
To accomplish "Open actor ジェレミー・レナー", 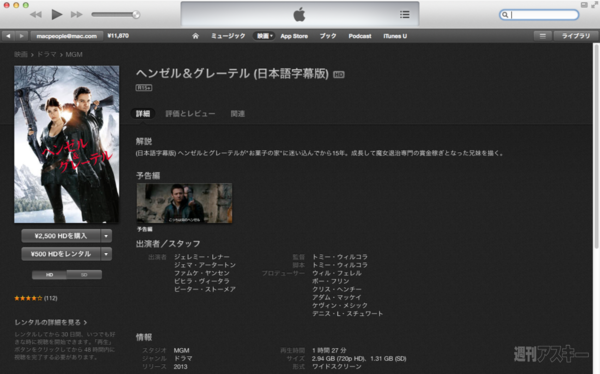I will coord(202,257).
